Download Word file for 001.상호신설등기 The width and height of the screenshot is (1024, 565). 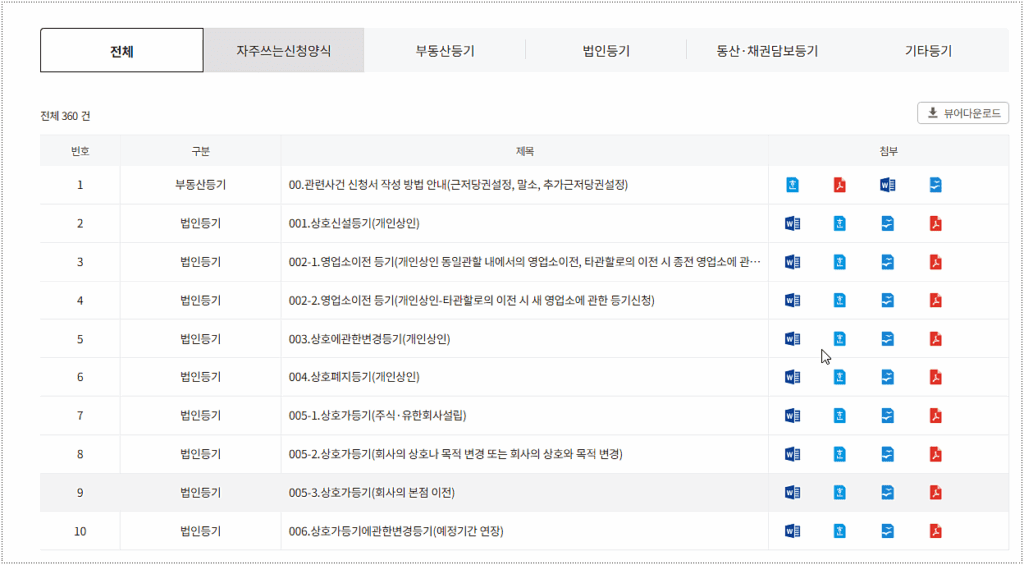point(792,224)
